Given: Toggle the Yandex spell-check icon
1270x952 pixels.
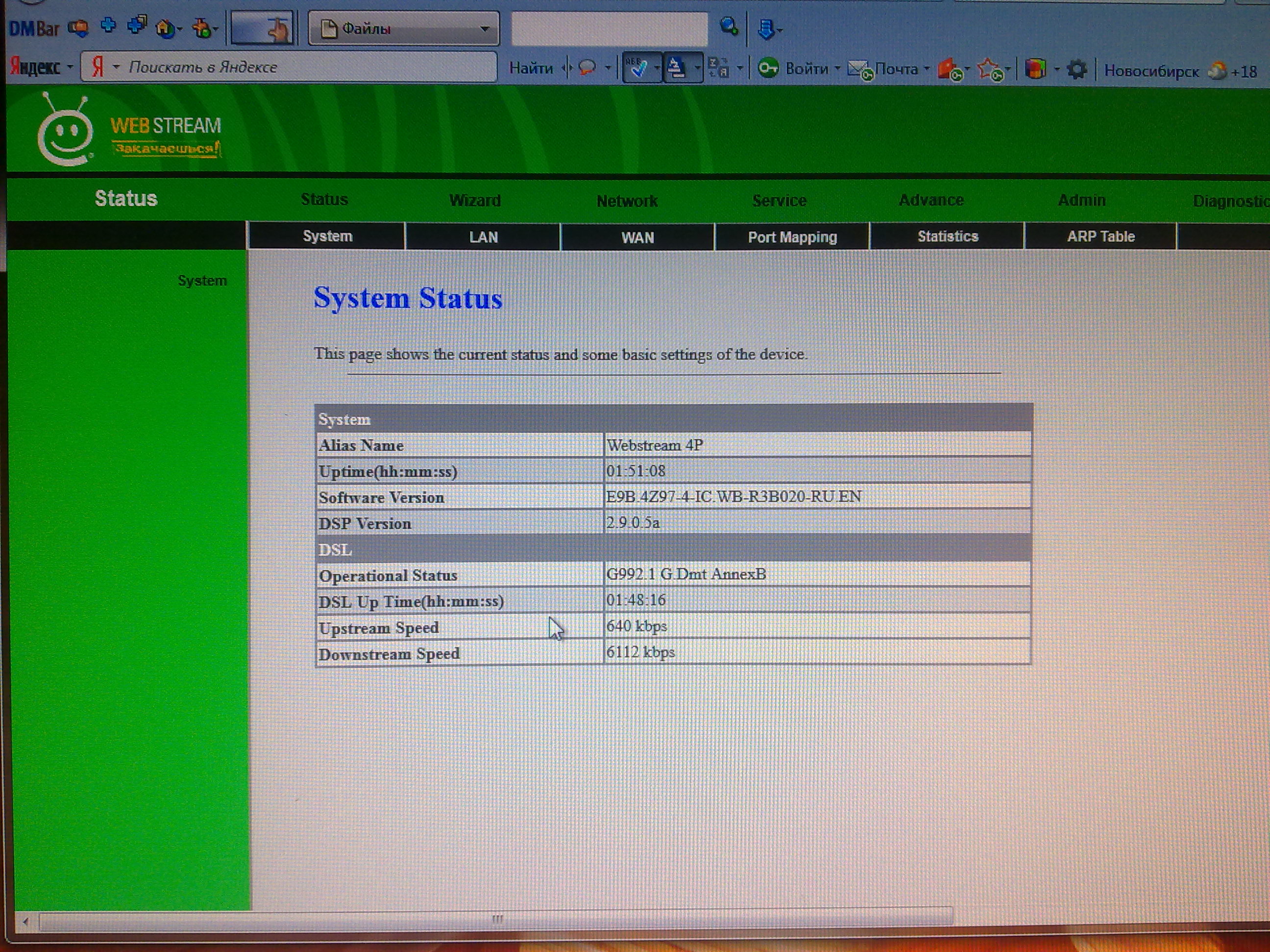Looking at the screenshot, I should pos(638,68).
